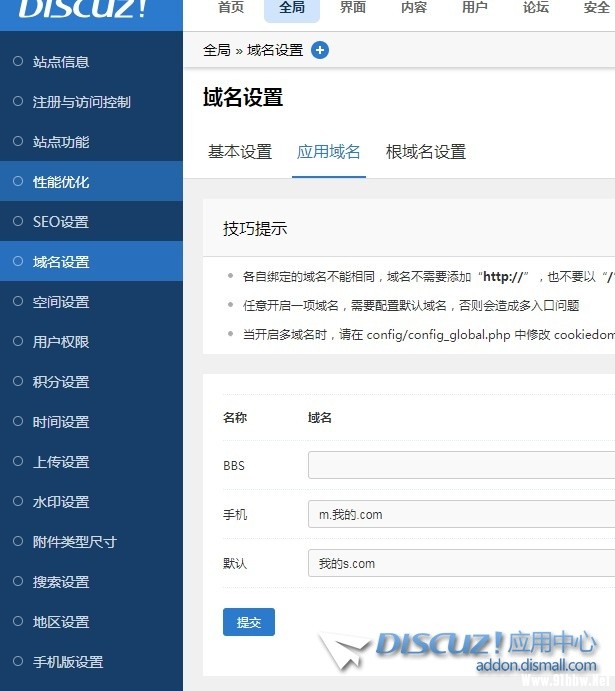Select 注册与访问控制 sidebar item
The height and width of the screenshot is (691, 615).
81,102
